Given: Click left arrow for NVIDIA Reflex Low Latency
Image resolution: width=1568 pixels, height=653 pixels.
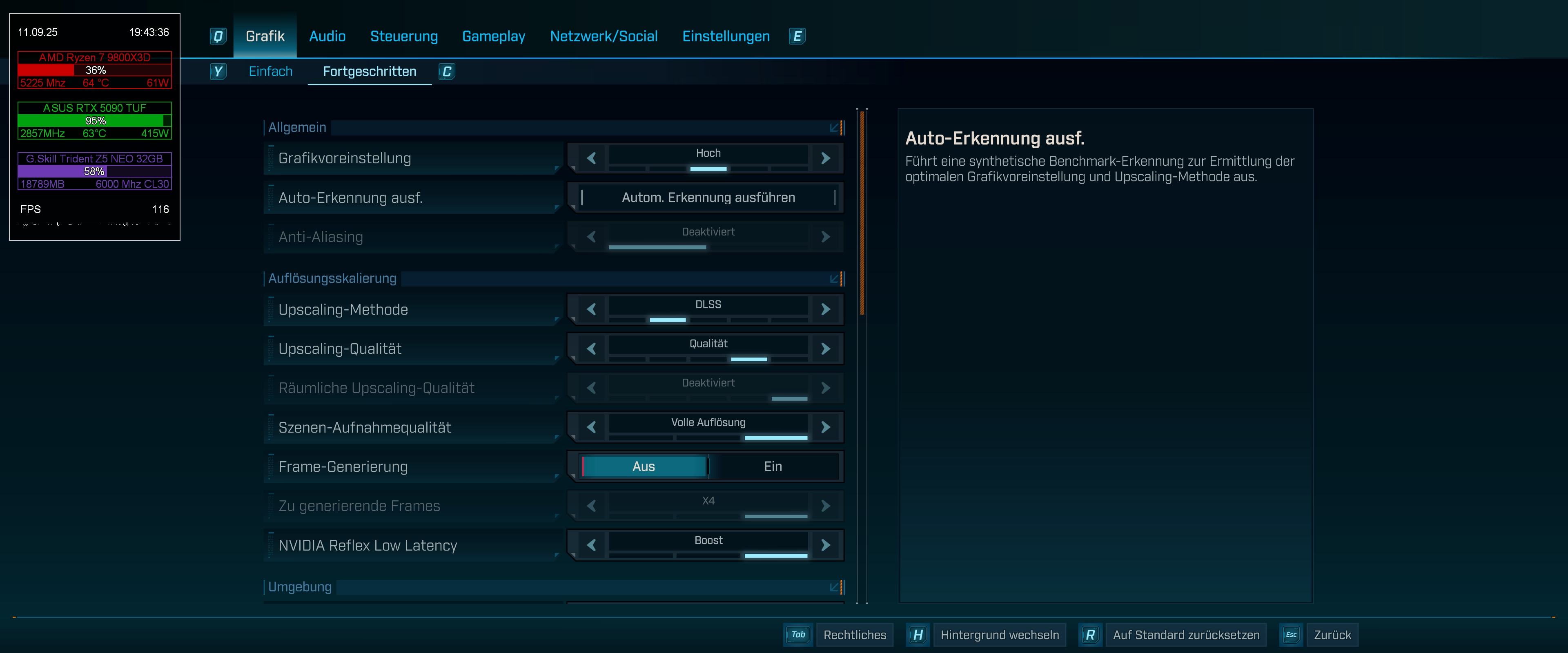Looking at the screenshot, I should 591,545.
